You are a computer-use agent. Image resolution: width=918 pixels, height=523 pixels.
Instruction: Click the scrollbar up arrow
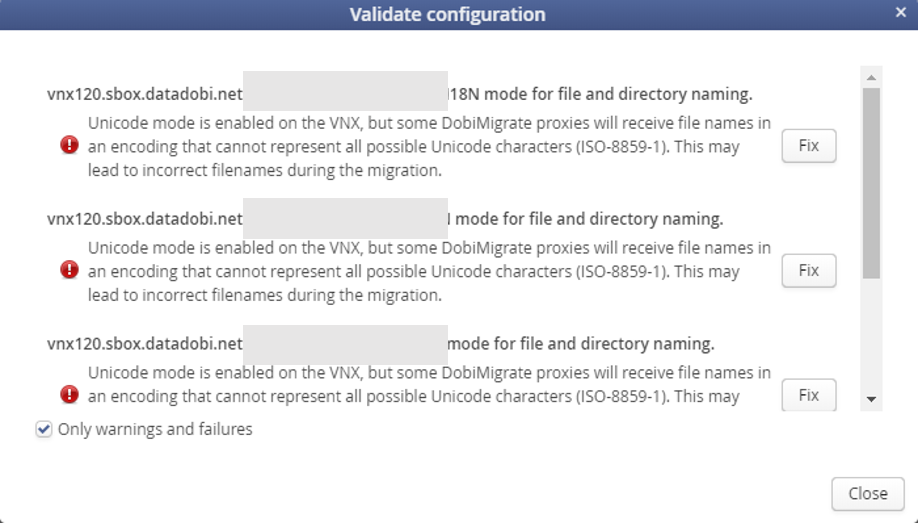(871, 77)
